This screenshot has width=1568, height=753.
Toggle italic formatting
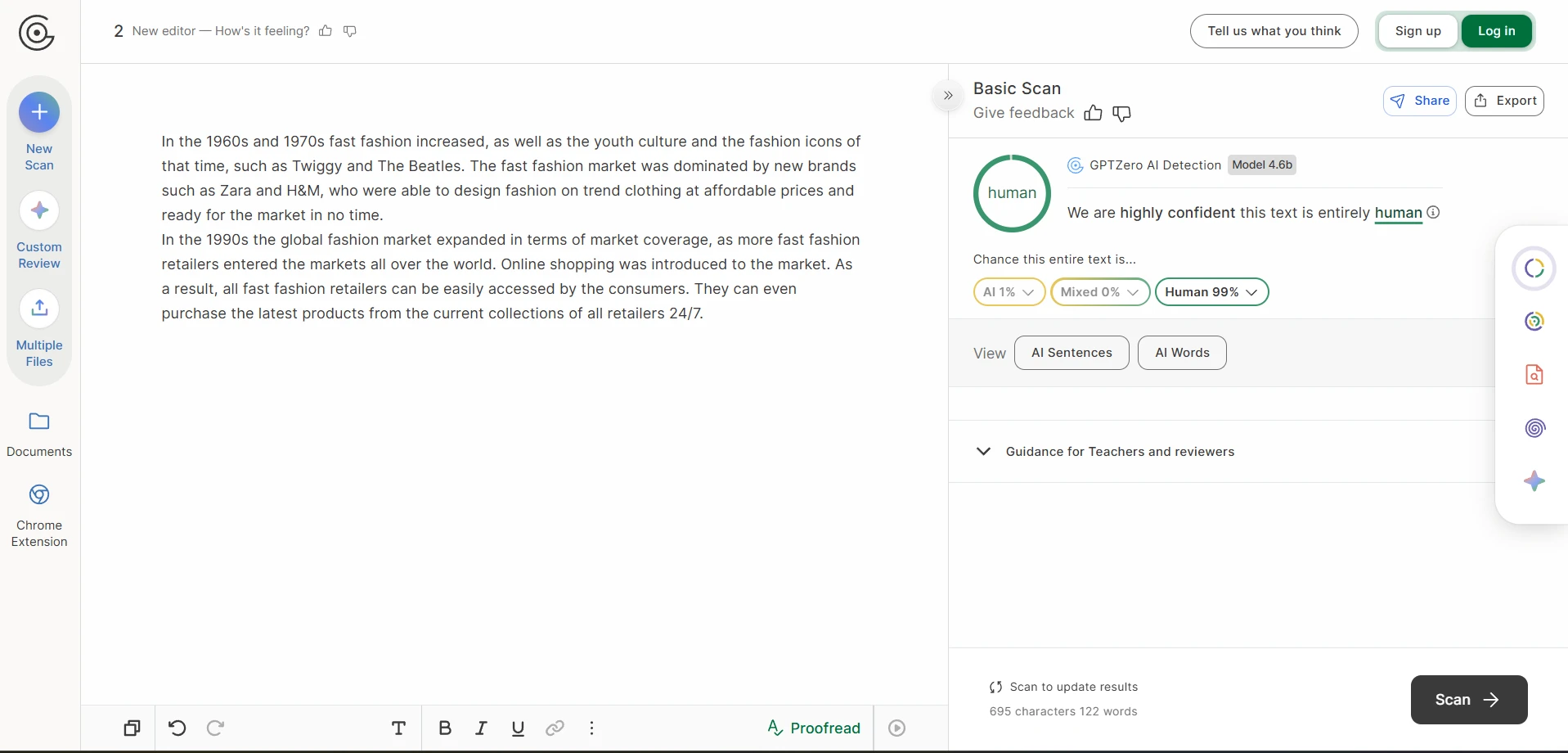pyautogui.click(x=482, y=728)
